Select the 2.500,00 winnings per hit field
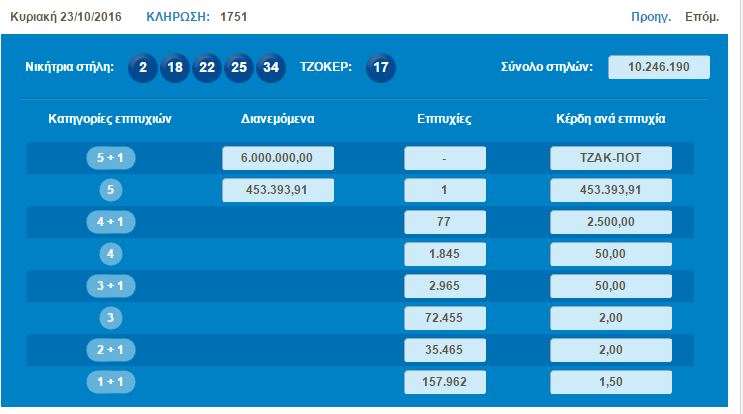The width and height of the screenshot is (743, 414). click(x=611, y=222)
